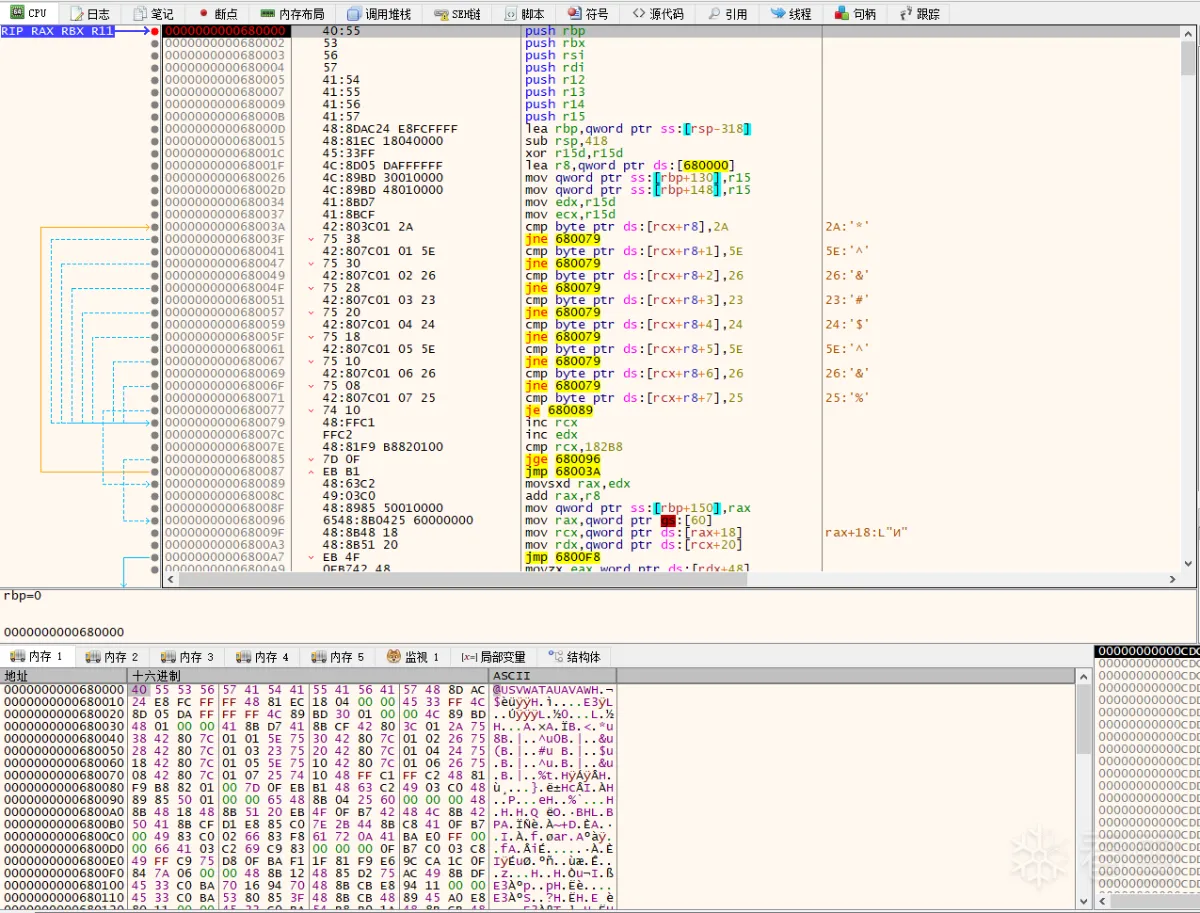The width and height of the screenshot is (1200, 913).
Task: Open the 日志 log tab
Action: [90, 14]
